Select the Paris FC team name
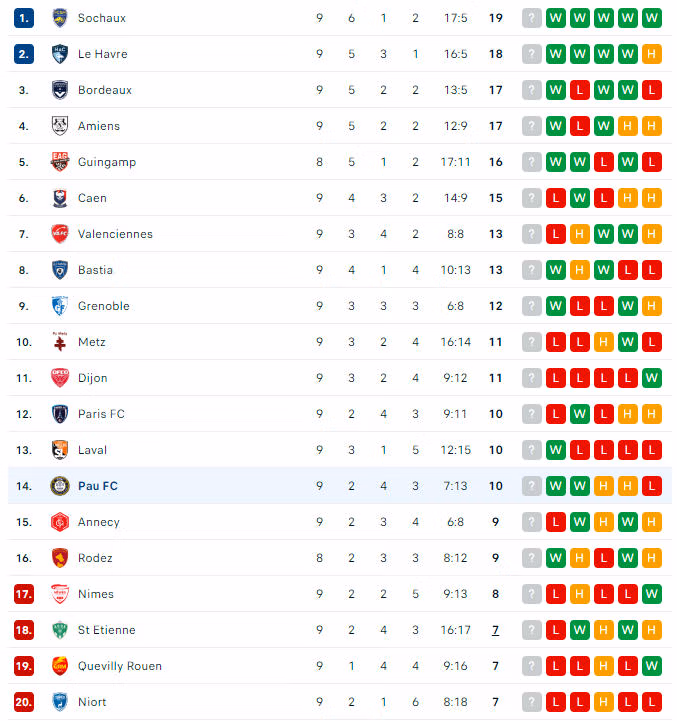The image size is (677, 721). (101, 414)
